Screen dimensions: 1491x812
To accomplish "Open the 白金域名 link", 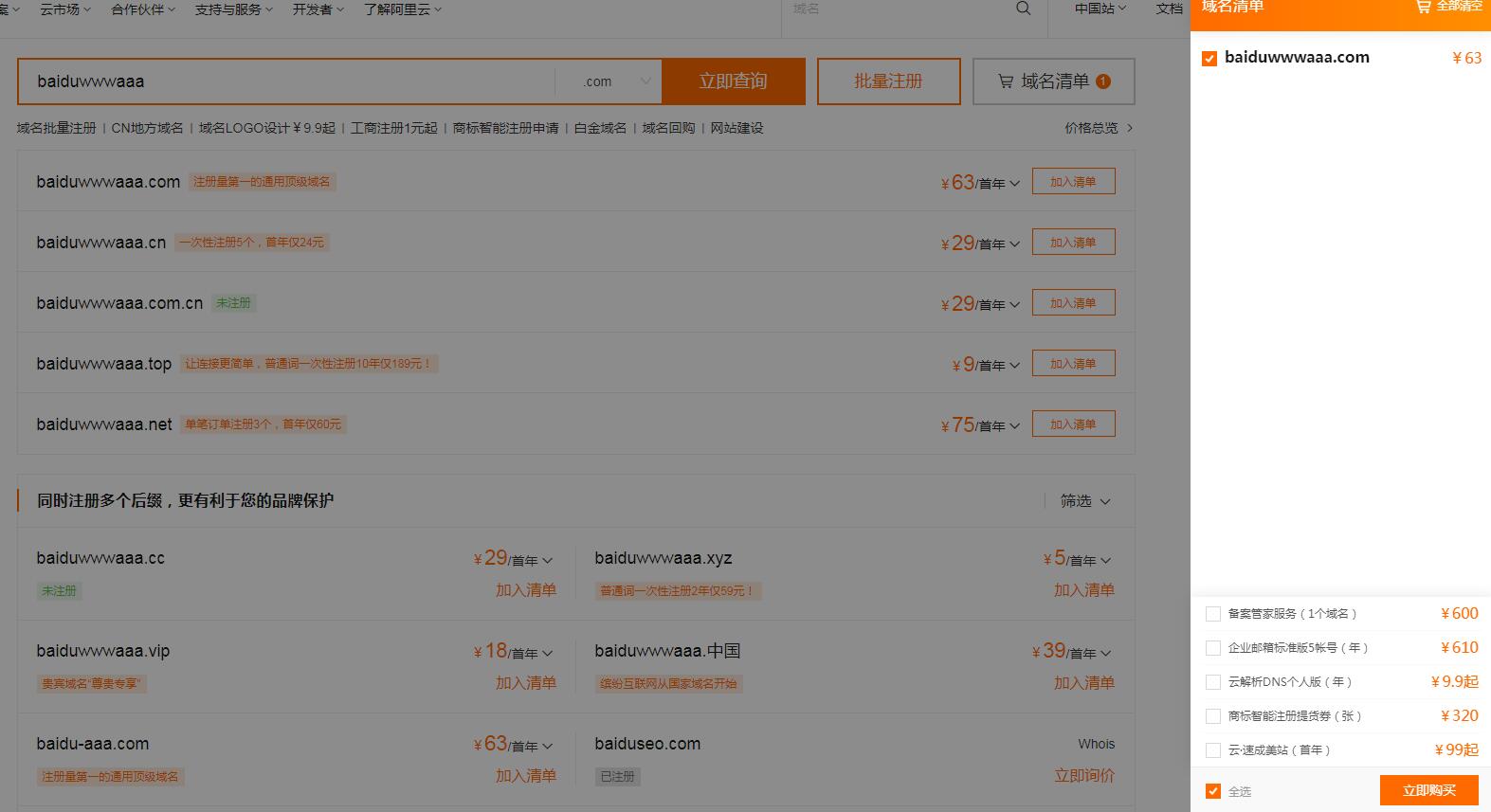I will point(600,128).
